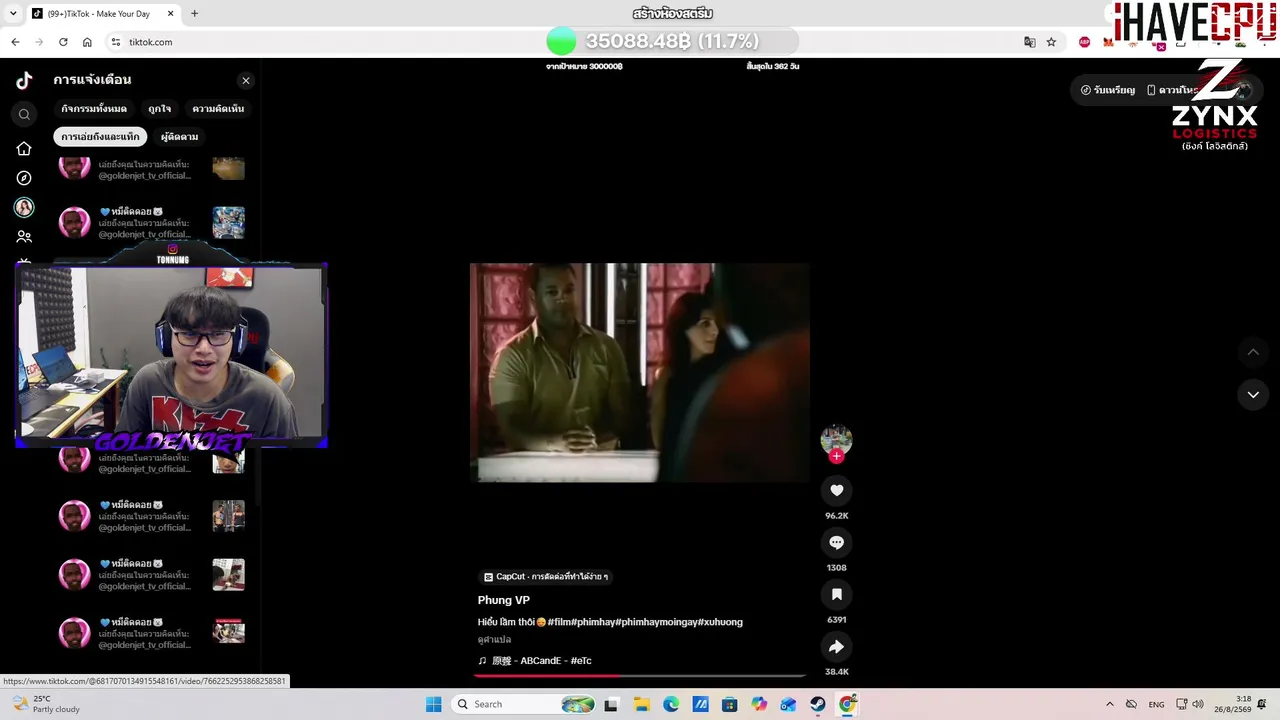Go to the next video with down arrow

click(1253, 395)
